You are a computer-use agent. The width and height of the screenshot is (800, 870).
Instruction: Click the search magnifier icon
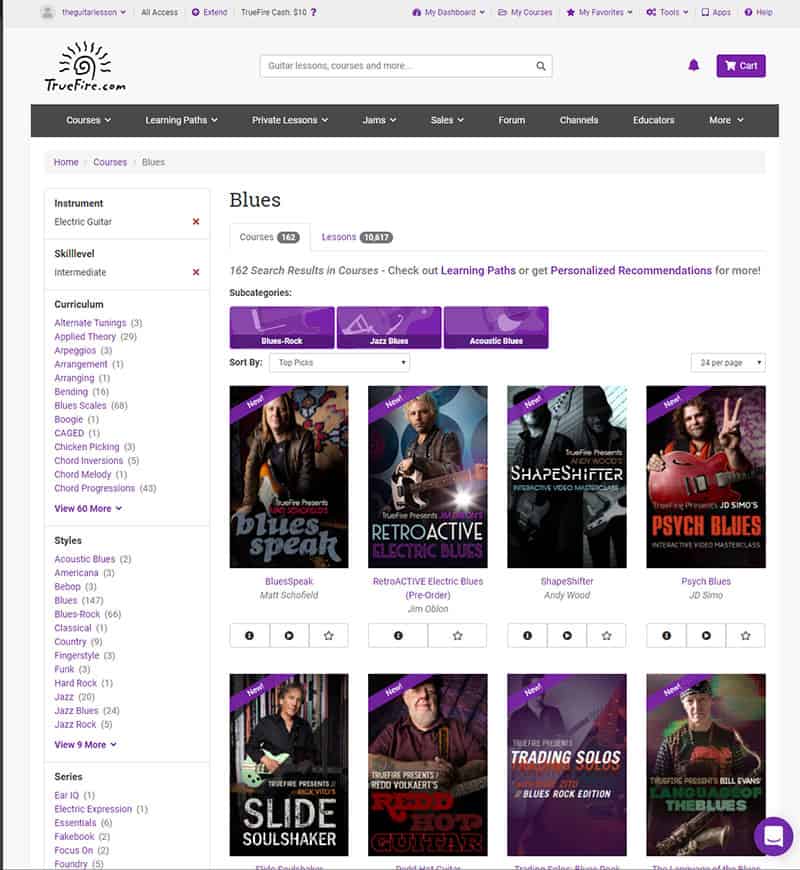[540, 66]
